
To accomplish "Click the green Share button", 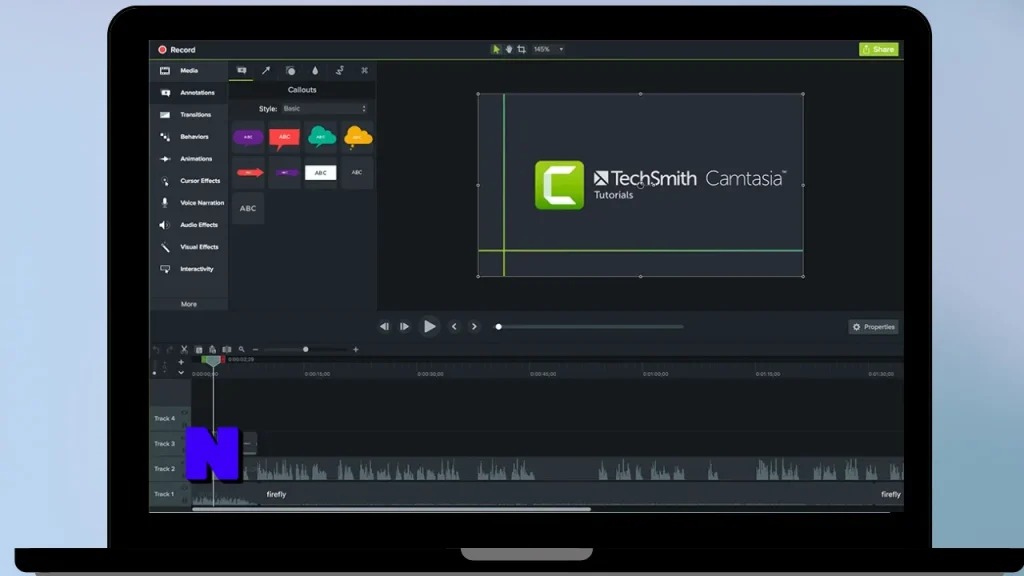I will [x=878, y=49].
